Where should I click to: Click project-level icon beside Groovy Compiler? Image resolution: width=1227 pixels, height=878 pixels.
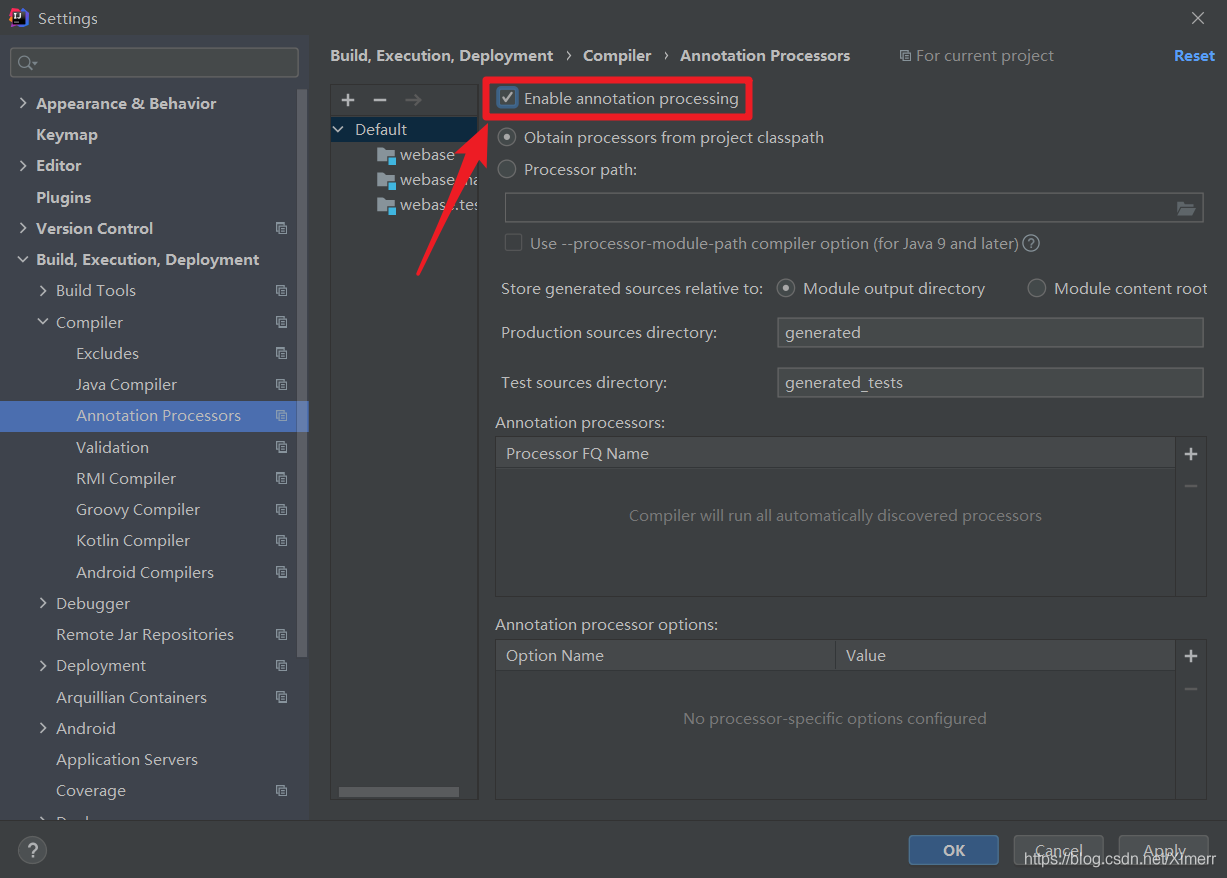coord(281,509)
